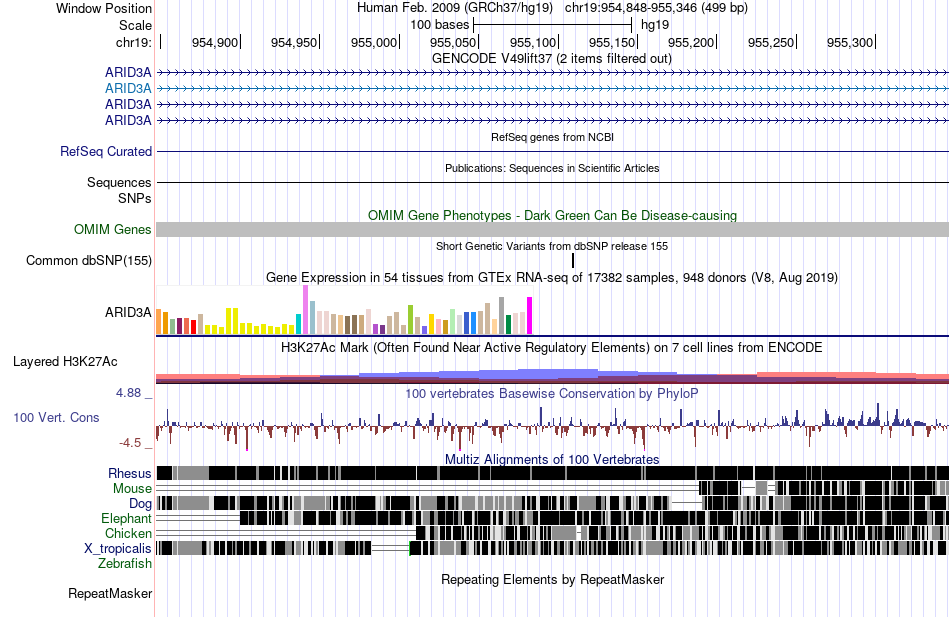Screen dimensions: 950x617
Task: Select the X_tropicalis species label
Action: pos(118,549)
